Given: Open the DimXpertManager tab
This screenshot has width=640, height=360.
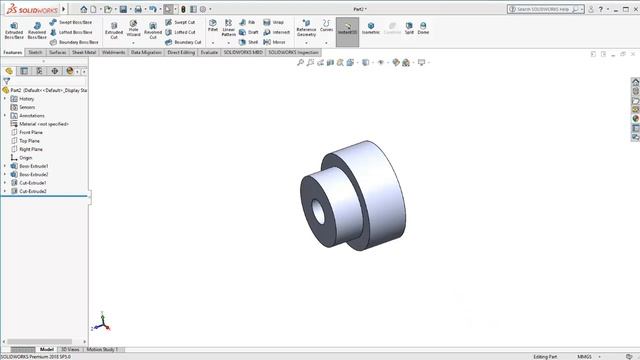Looking at the screenshot, I should [x=54, y=71].
